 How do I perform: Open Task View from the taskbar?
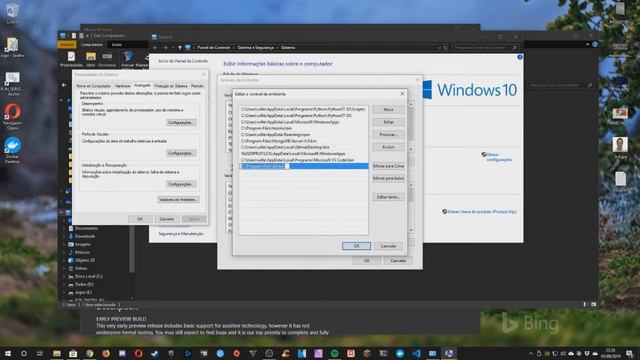[x=40, y=353]
